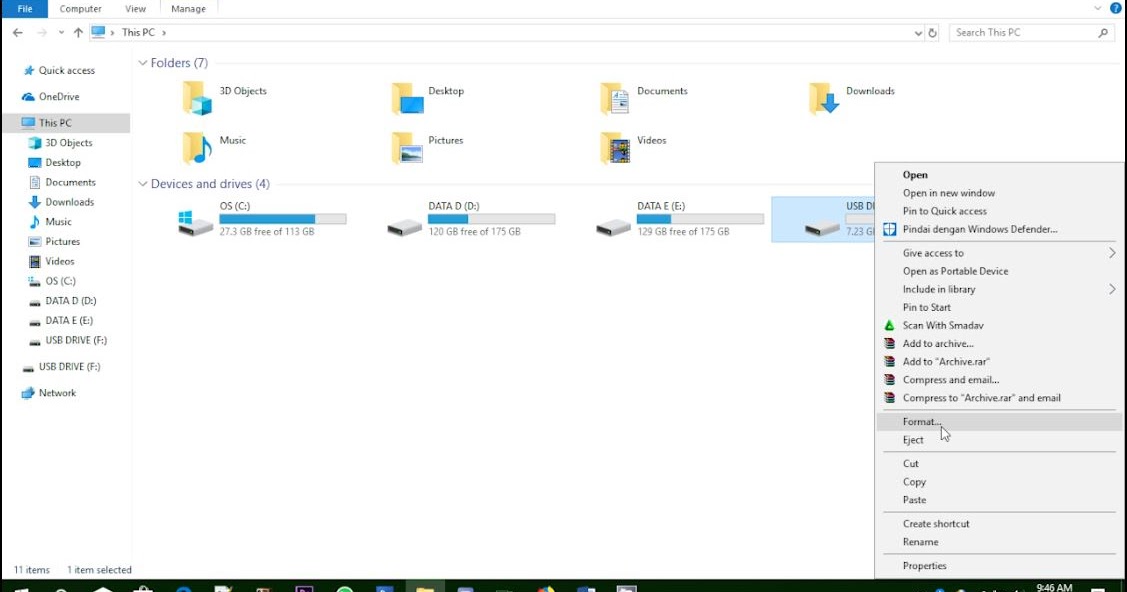
Task: Collapse the Folders (7) section
Action: tap(143, 62)
